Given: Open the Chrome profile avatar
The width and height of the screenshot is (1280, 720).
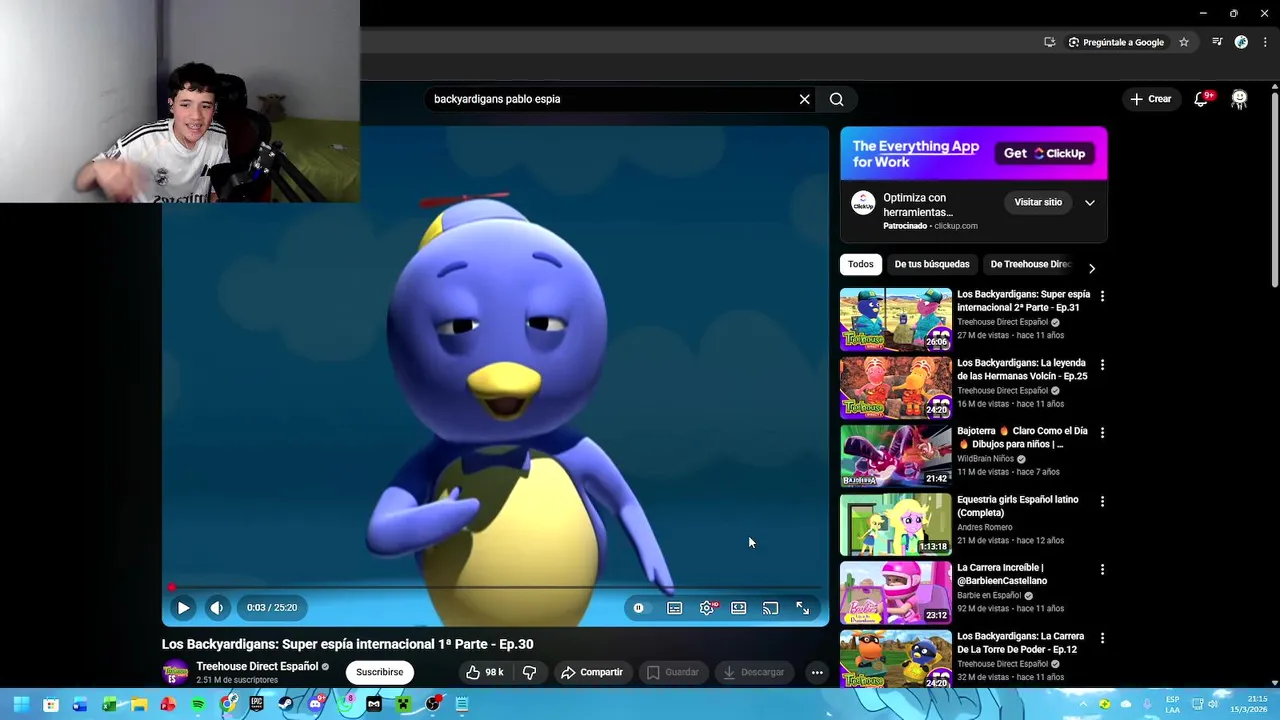Looking at the screenshot, I should pos(1241,42).
